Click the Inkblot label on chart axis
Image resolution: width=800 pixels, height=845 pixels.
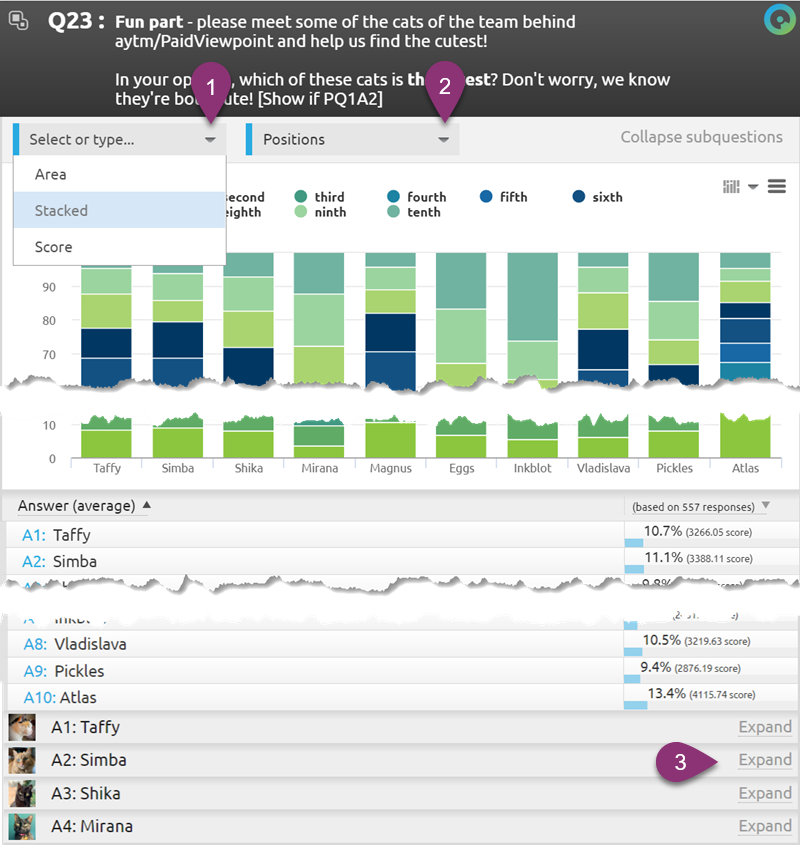(533, 468)
